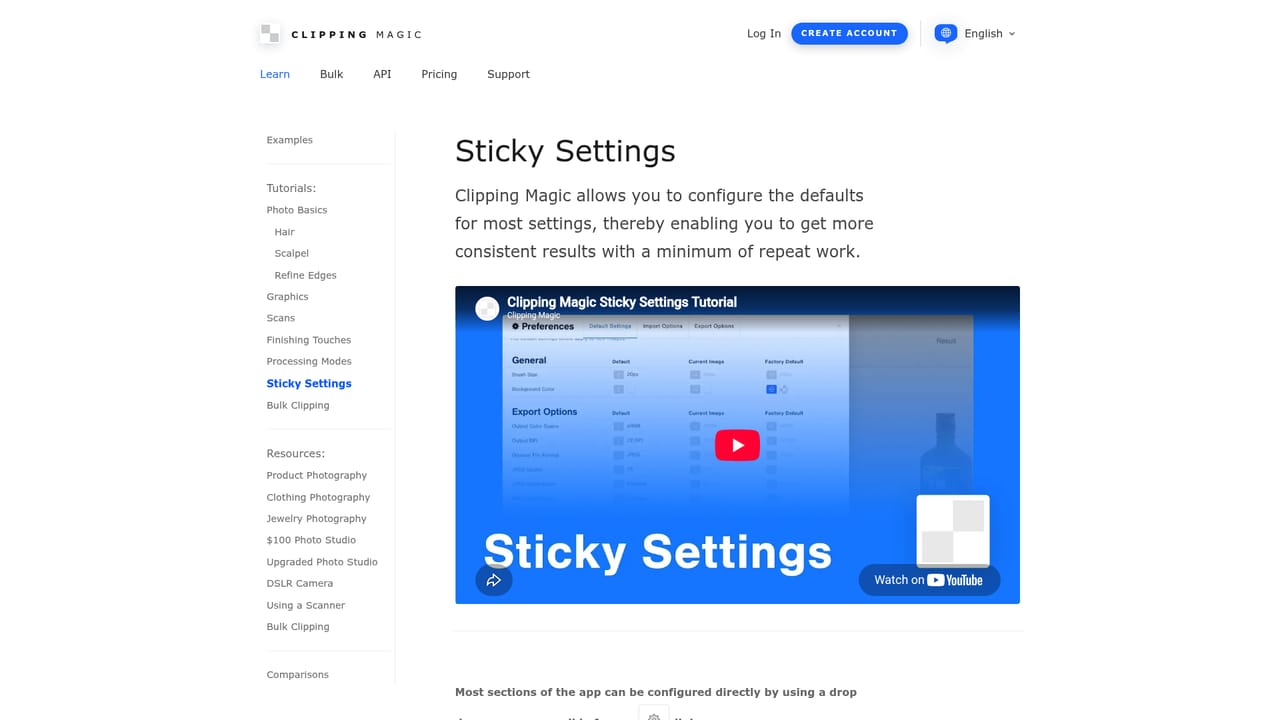
Task: Click the globe language icon
Action: [x=946, y=33]
